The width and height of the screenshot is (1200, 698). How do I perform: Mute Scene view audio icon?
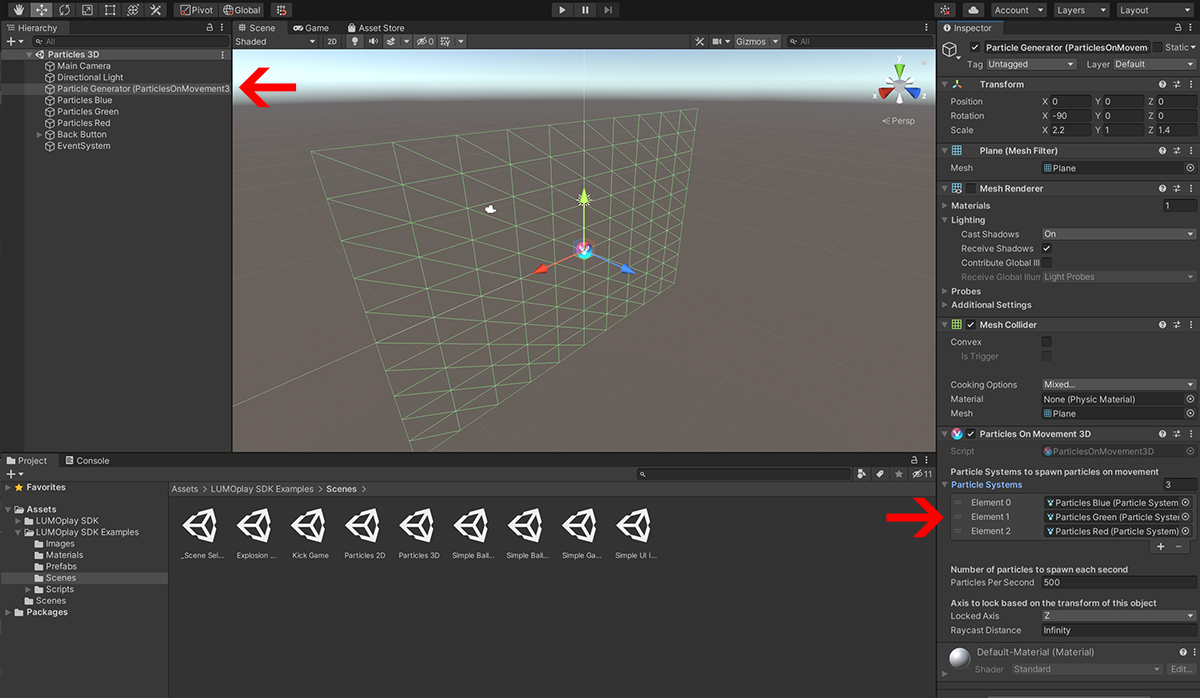374,41
